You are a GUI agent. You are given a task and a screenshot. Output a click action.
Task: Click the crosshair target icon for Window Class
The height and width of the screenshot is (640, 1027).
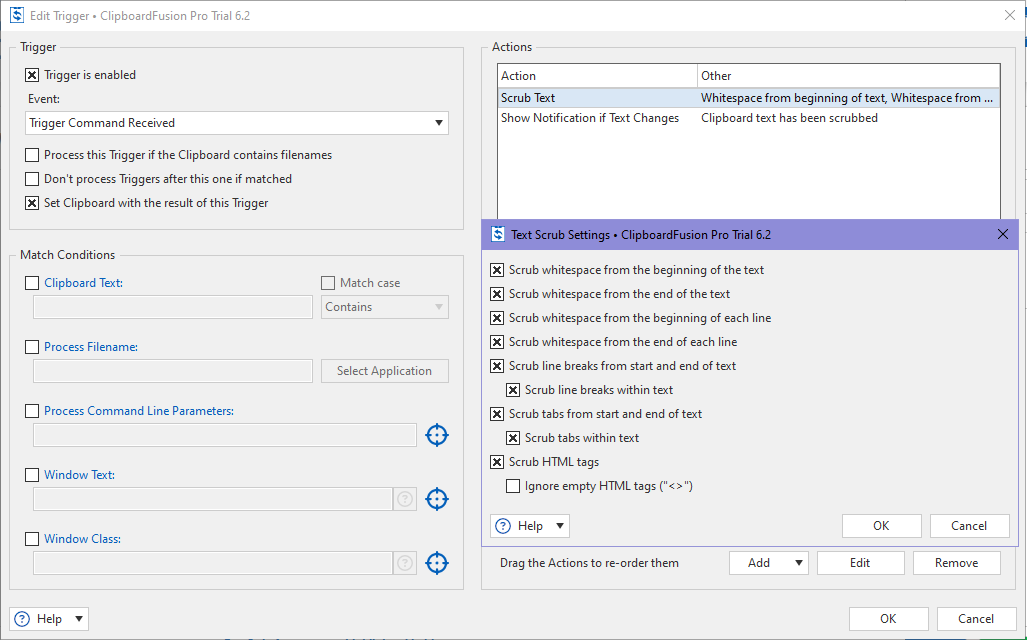437,563
